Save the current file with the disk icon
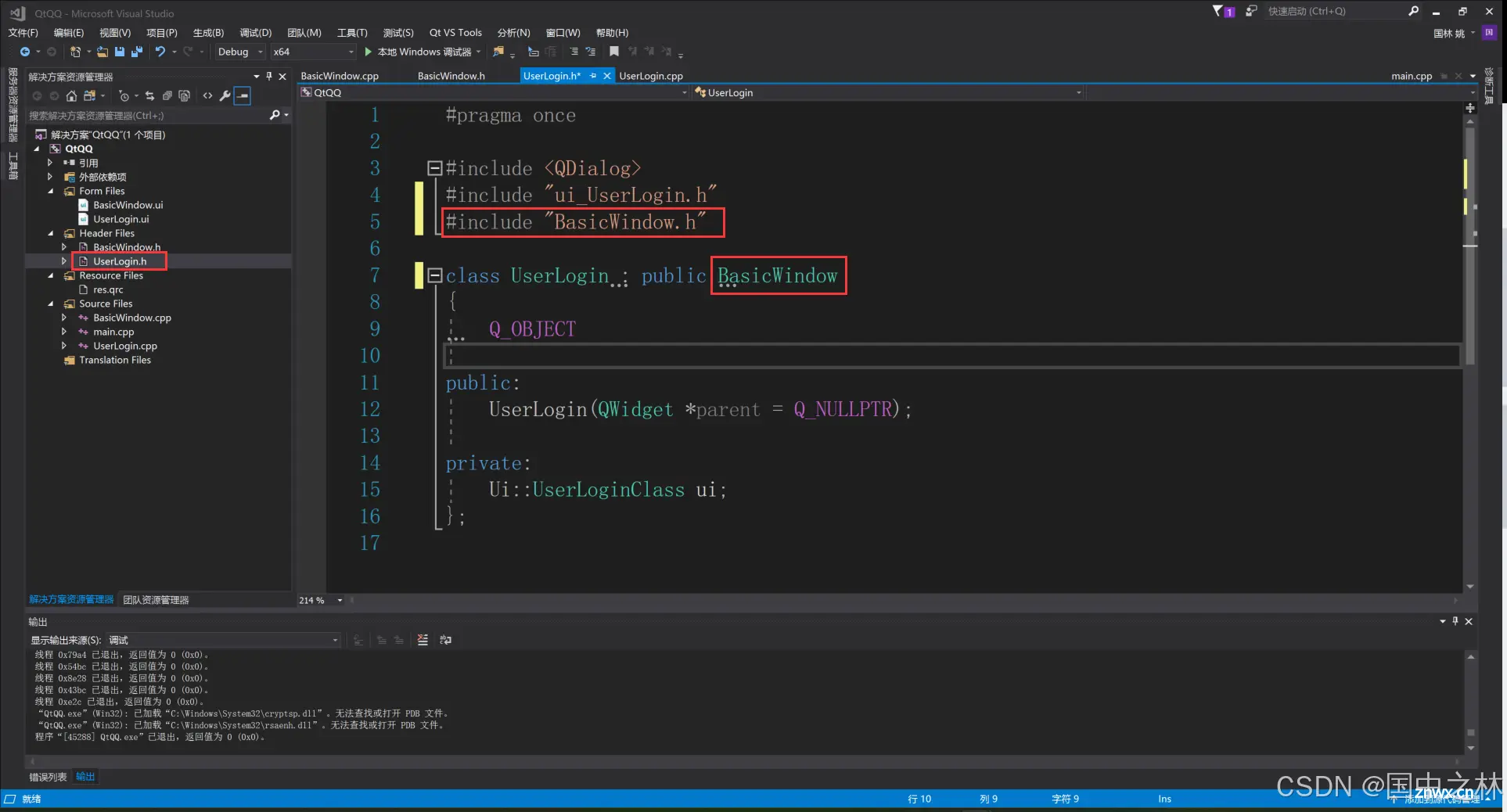The height and width of the screenshot is (812, 1507). tap(120, 52)
